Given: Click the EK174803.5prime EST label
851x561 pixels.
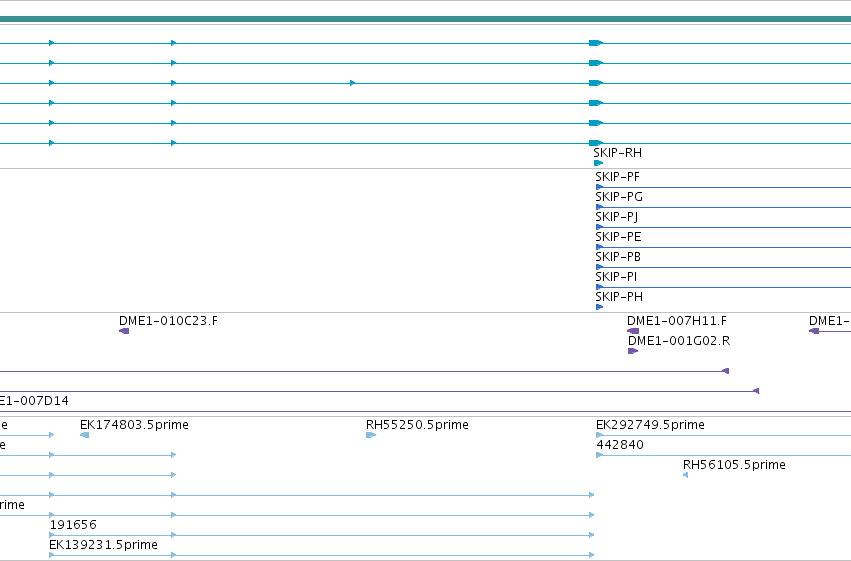Looking at the screenshot, I should 134,425.
